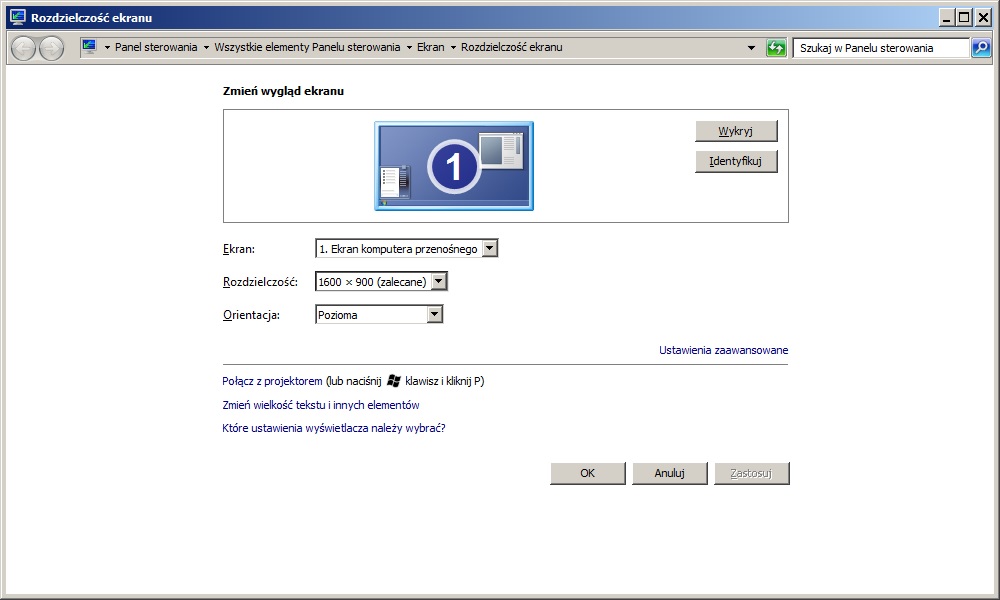Confirm settings with the OK button
This screenshot has width=1000, height=600.
[x=588, y=473]
